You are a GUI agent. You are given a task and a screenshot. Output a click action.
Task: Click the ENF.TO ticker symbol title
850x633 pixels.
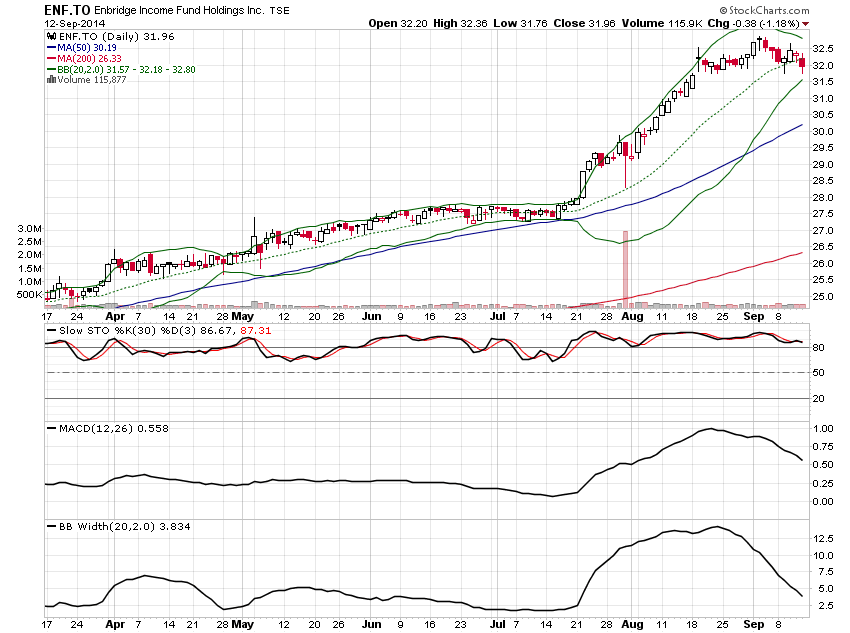[x=67, y=10]
